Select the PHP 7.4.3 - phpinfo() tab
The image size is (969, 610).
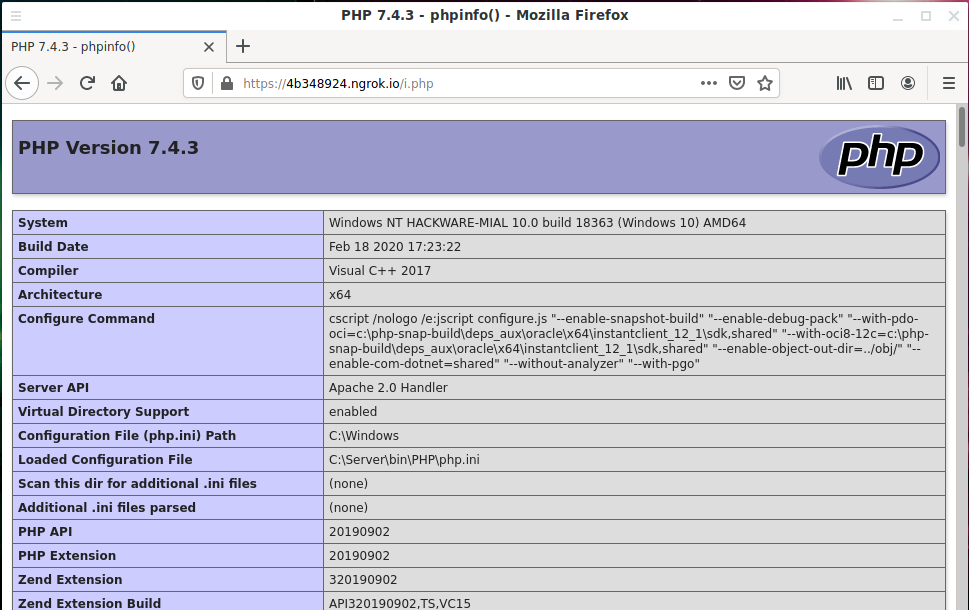pyautogui.click(x=114, y=46)
